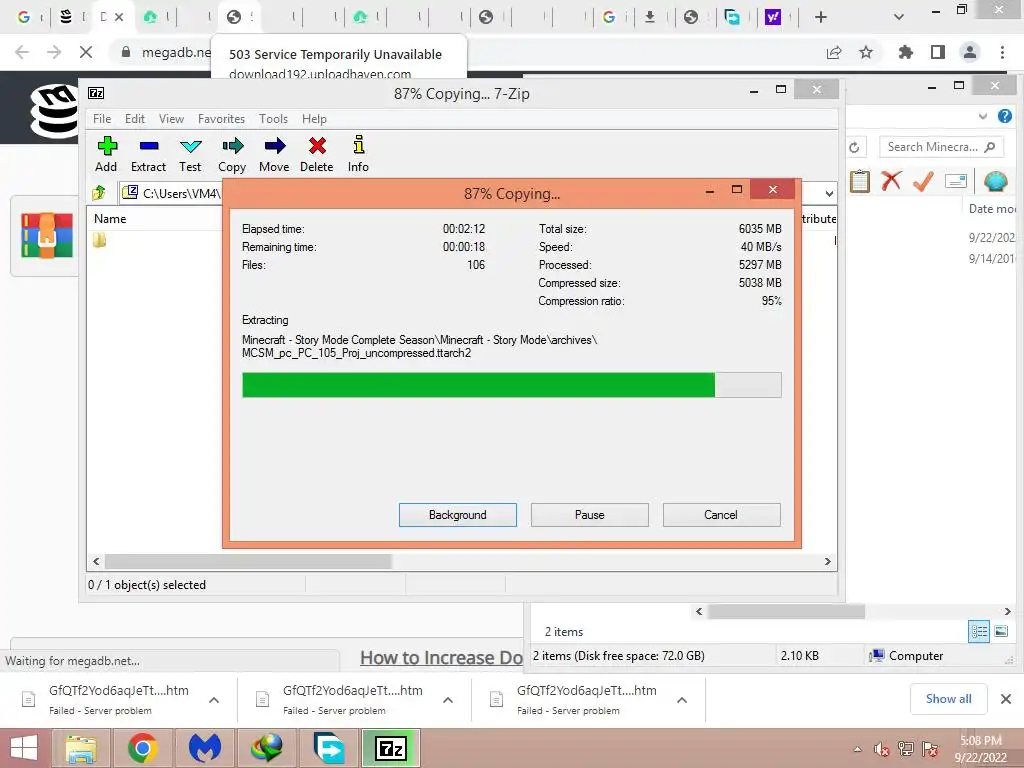The width and height of the screenshot is (1024, 768).
Task: Click the Search Minecraft field in Explorer
Action: click(941, 147)
